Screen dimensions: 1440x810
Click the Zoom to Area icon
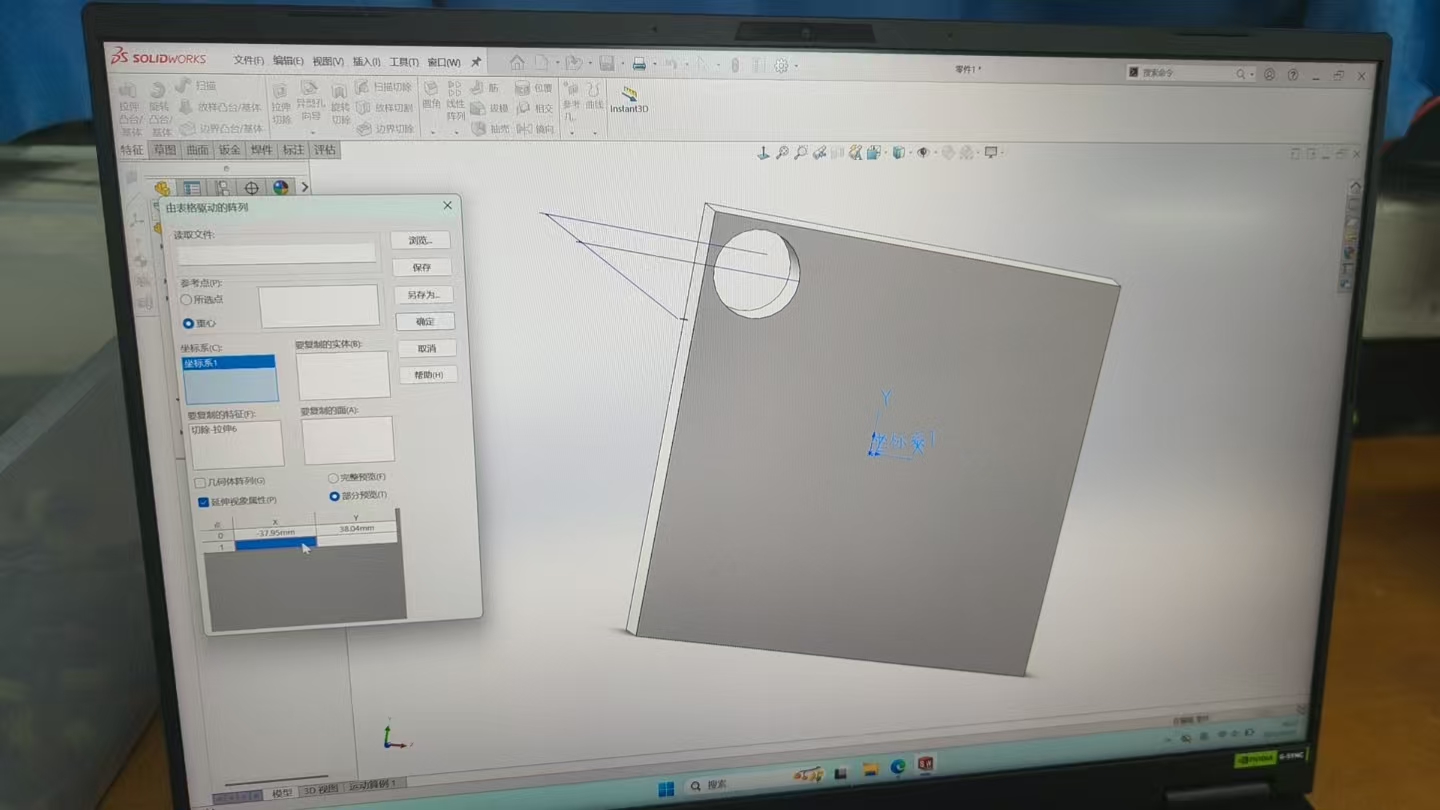point(800,153)
